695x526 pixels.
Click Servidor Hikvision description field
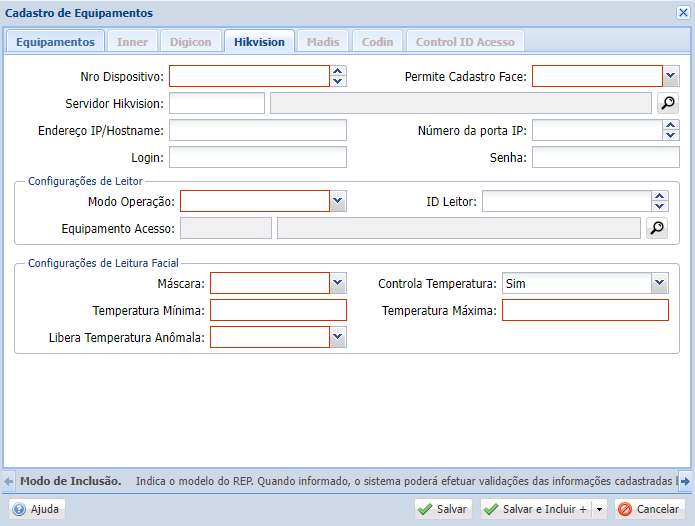pos(461,103)
